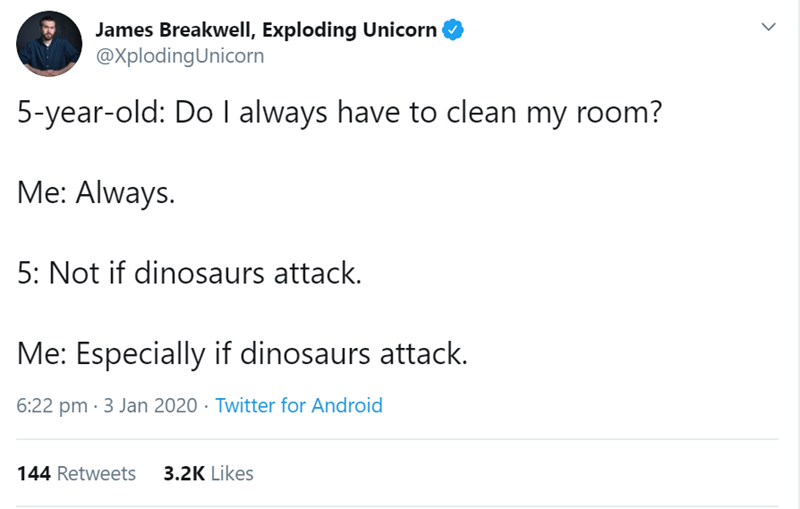Click "always have to clean" in the question
Viewport: 800px width, 509px height.
[x=347, y=112]
